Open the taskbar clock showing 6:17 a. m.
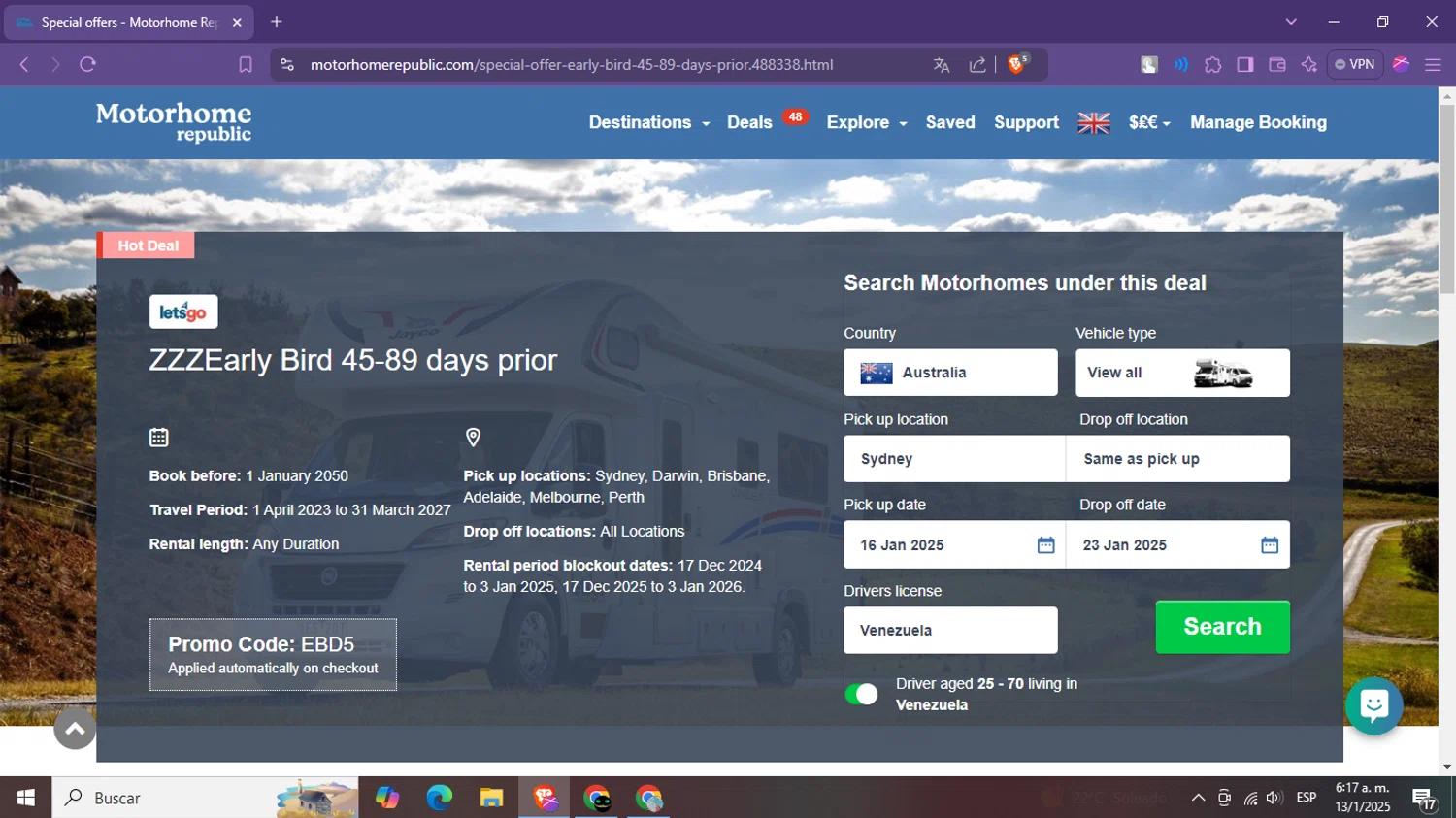The height and width of the screenshot is (818, 1456). pos(1363,798)
